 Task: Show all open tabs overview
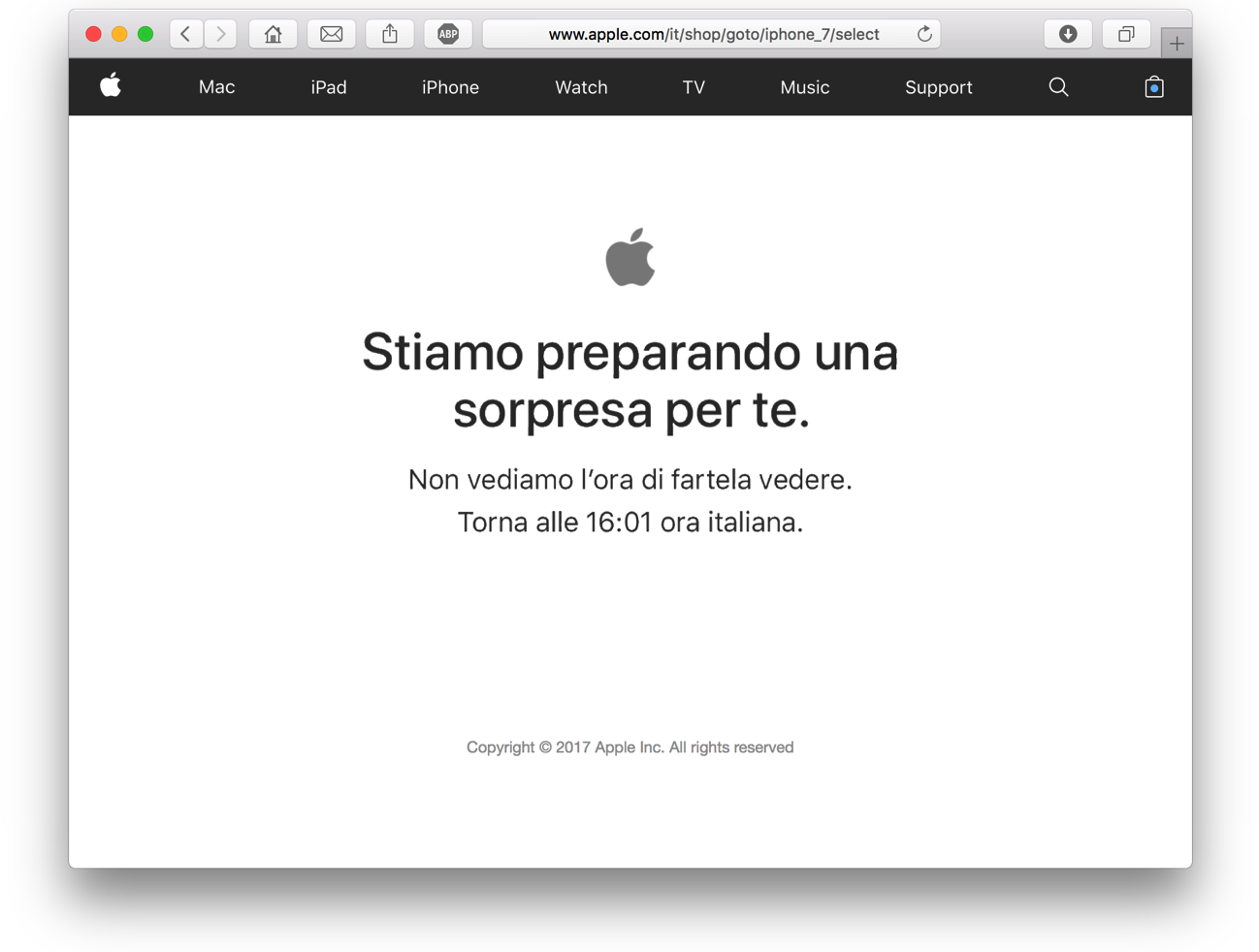click(x=1125, y=33)
